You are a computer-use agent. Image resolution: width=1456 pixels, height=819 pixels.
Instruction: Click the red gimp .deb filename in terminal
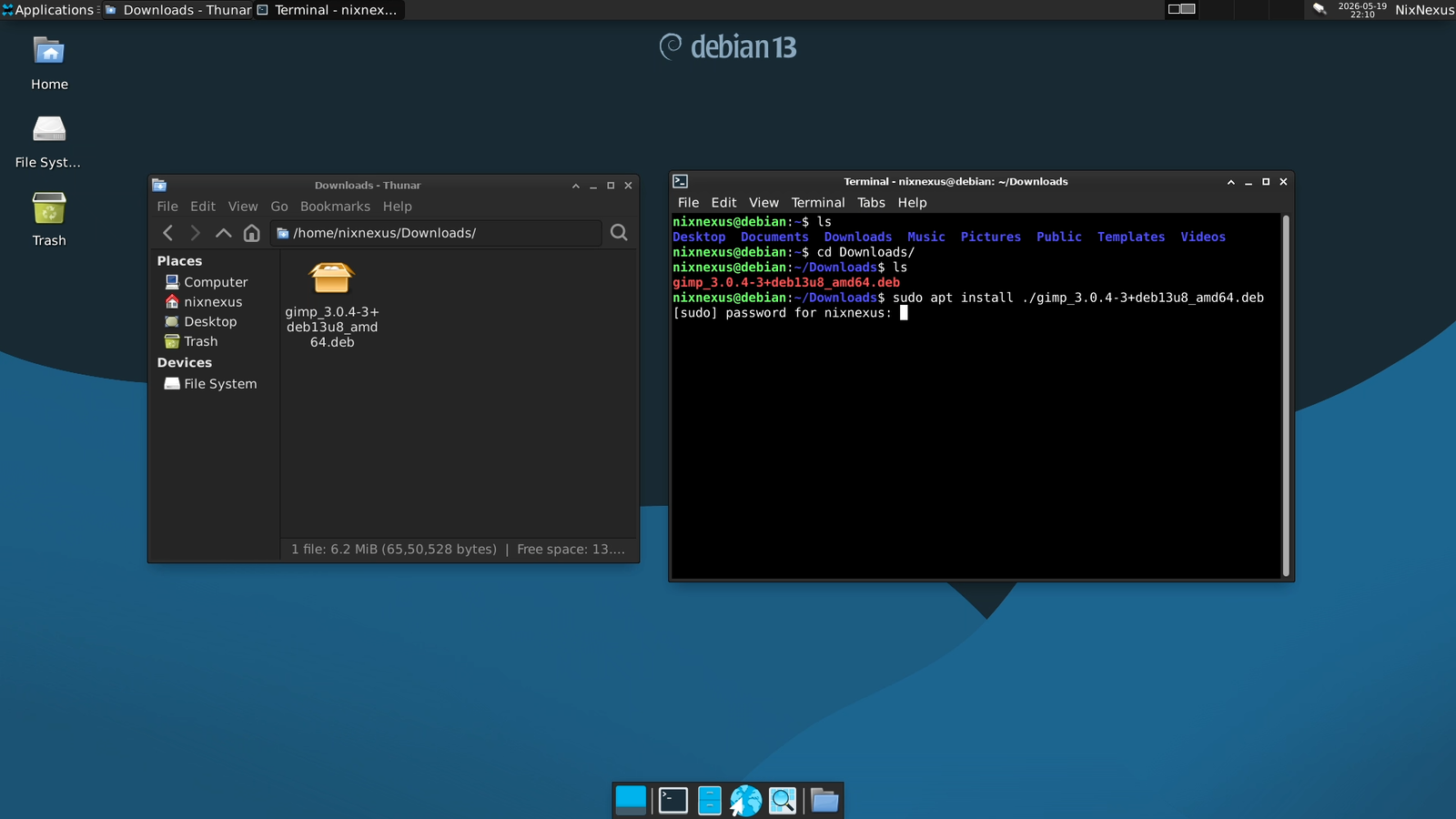click(x=786, y=283)
